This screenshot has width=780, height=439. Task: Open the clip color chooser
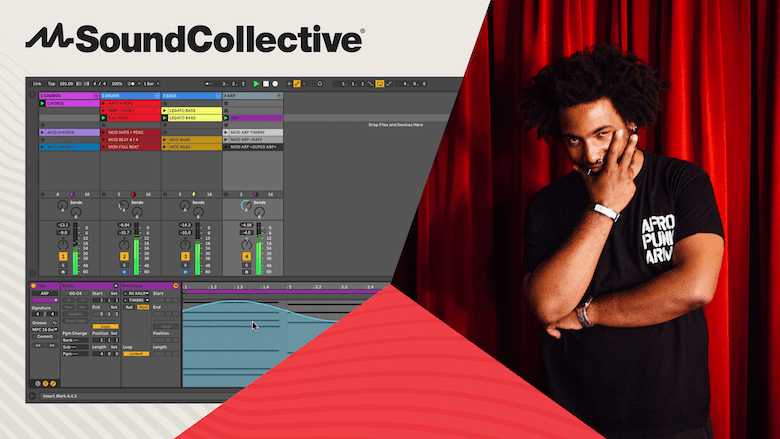pos(45,300)
